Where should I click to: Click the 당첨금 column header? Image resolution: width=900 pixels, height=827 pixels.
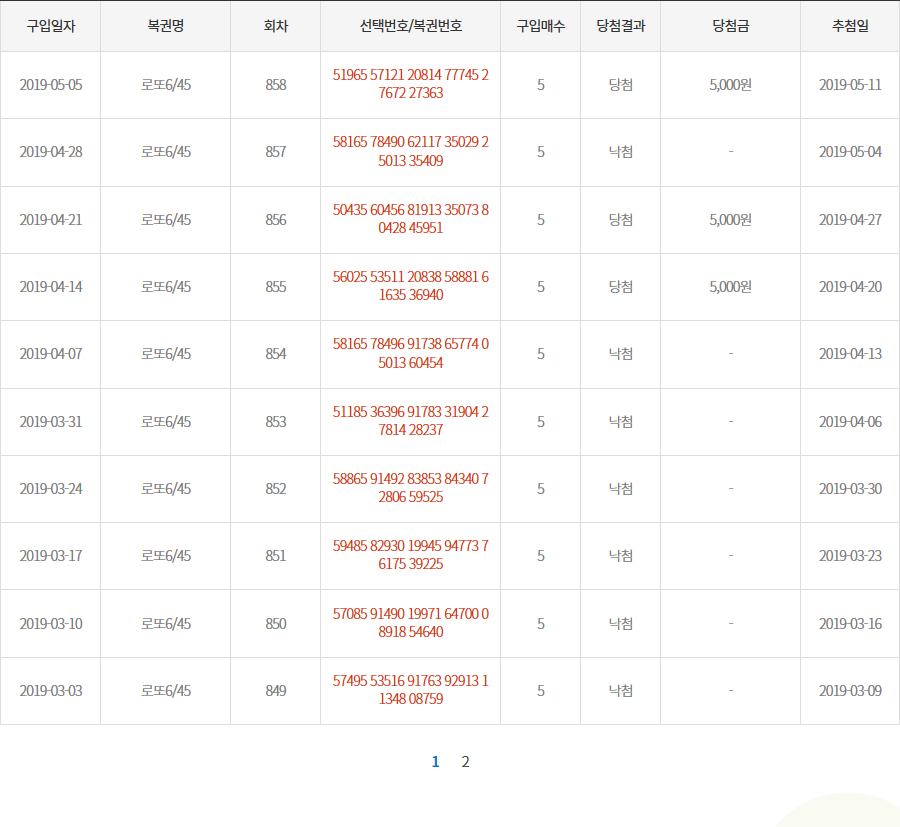730,26
